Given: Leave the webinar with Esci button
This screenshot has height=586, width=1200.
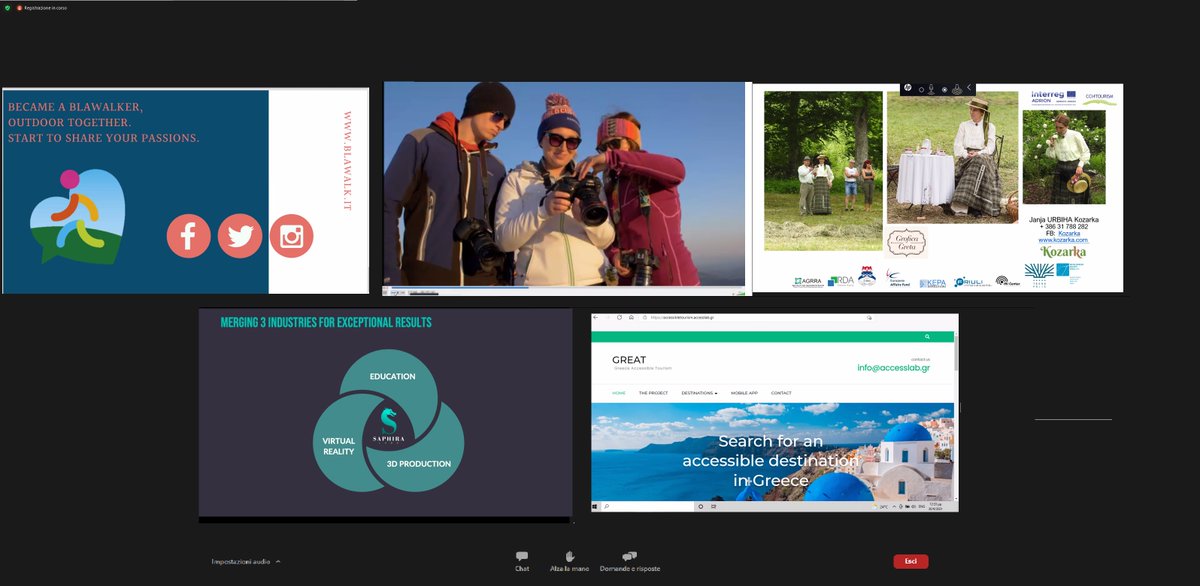Looking at the screenshot, I should click(910, 561).
